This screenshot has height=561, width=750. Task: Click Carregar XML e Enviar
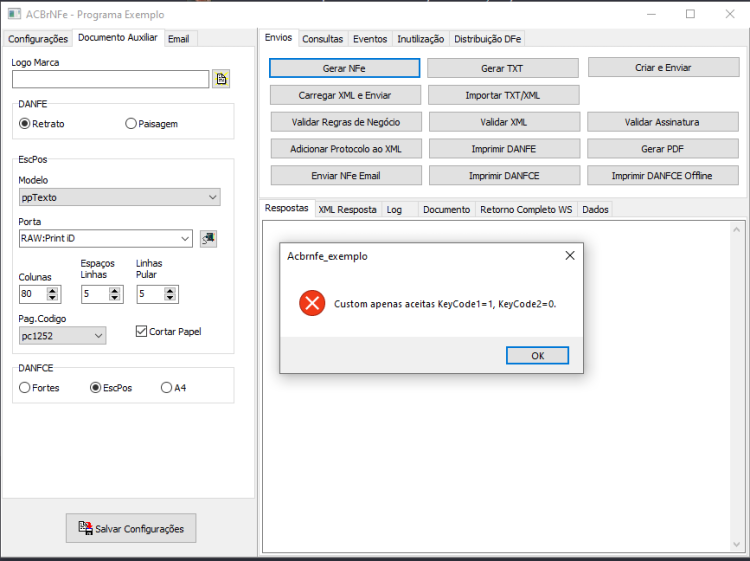(345, 95)
